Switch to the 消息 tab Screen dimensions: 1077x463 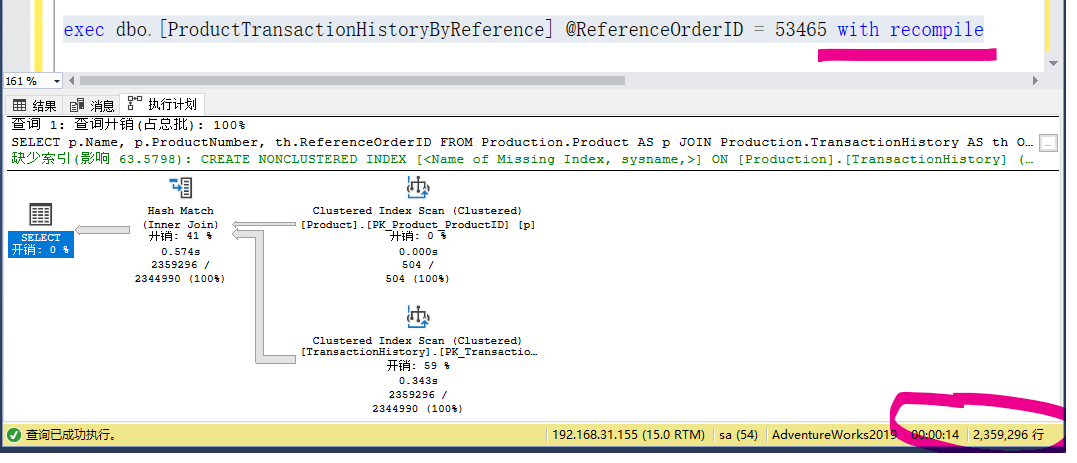coord(91,105)
